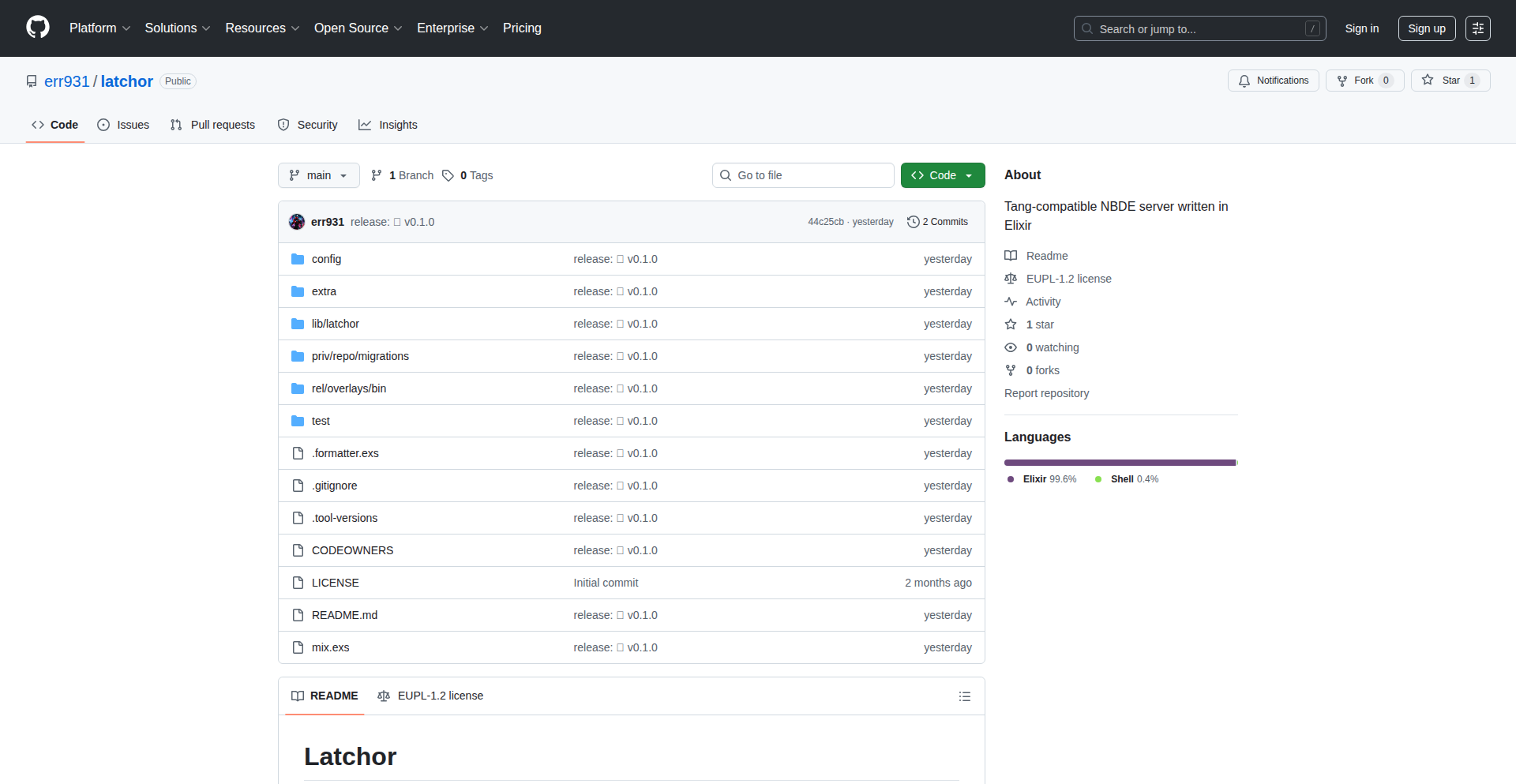View the 0 forks link

1032,370
